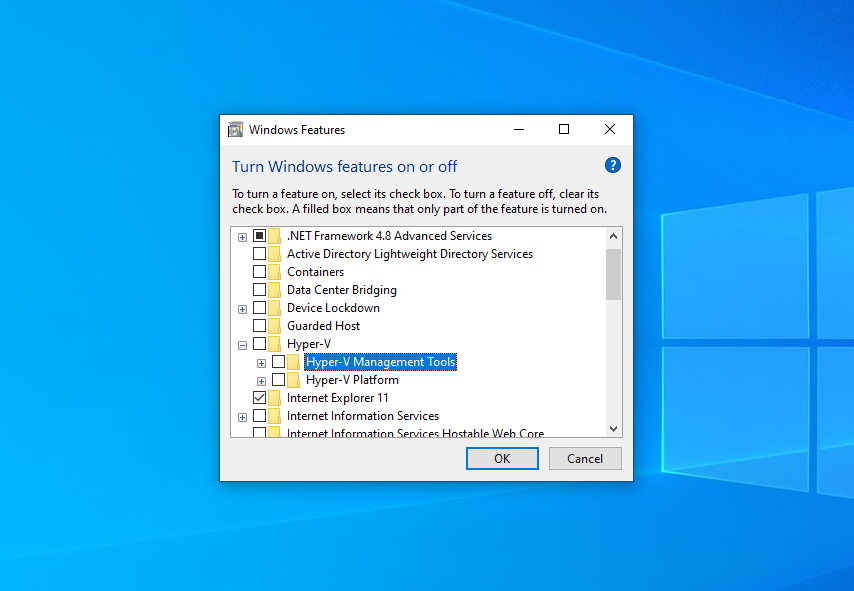The height and width of the screenshot is (591, 854).
Task: Select the Internet Information Services label
Action: click(363, 416)
